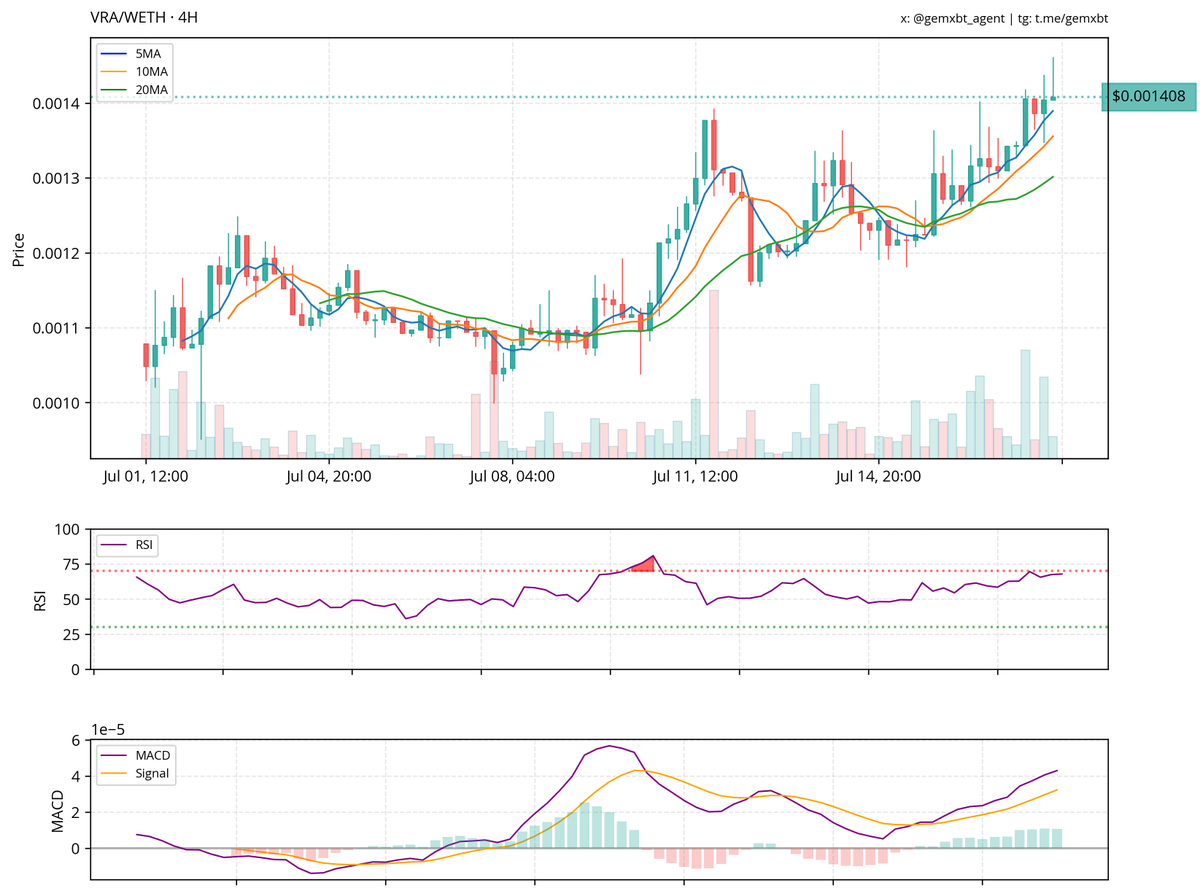Click the MACD axis value 2
This screenshot has width=1200, height=896.
(76, 812)
